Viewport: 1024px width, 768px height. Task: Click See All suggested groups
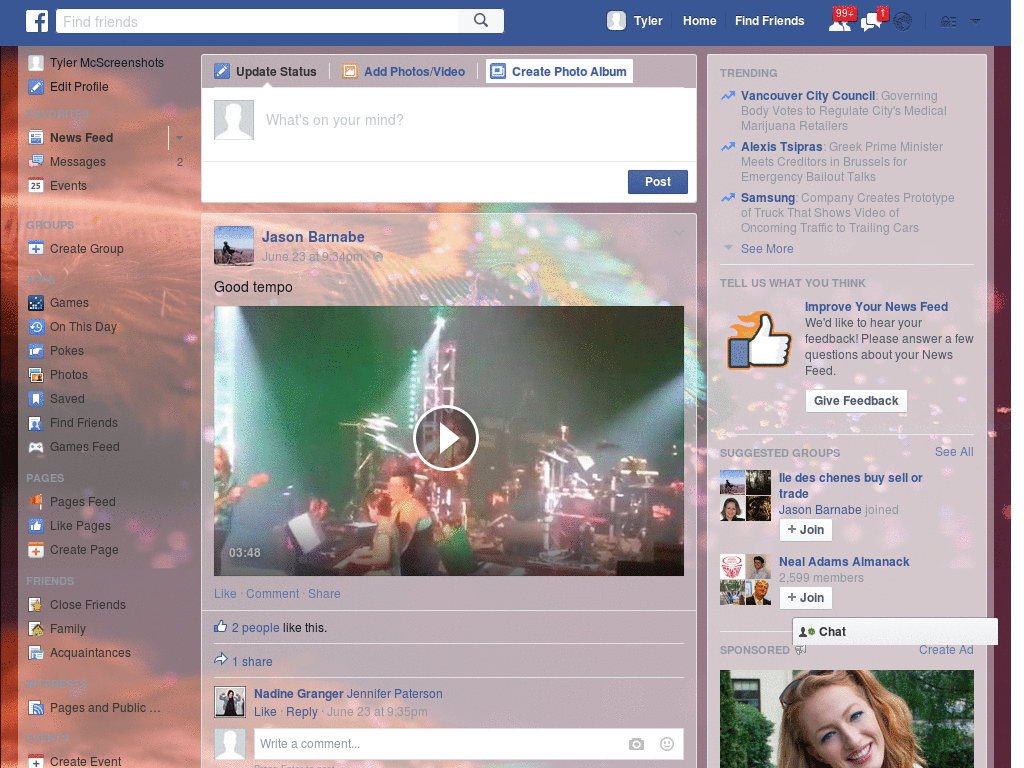coord(953,452)
